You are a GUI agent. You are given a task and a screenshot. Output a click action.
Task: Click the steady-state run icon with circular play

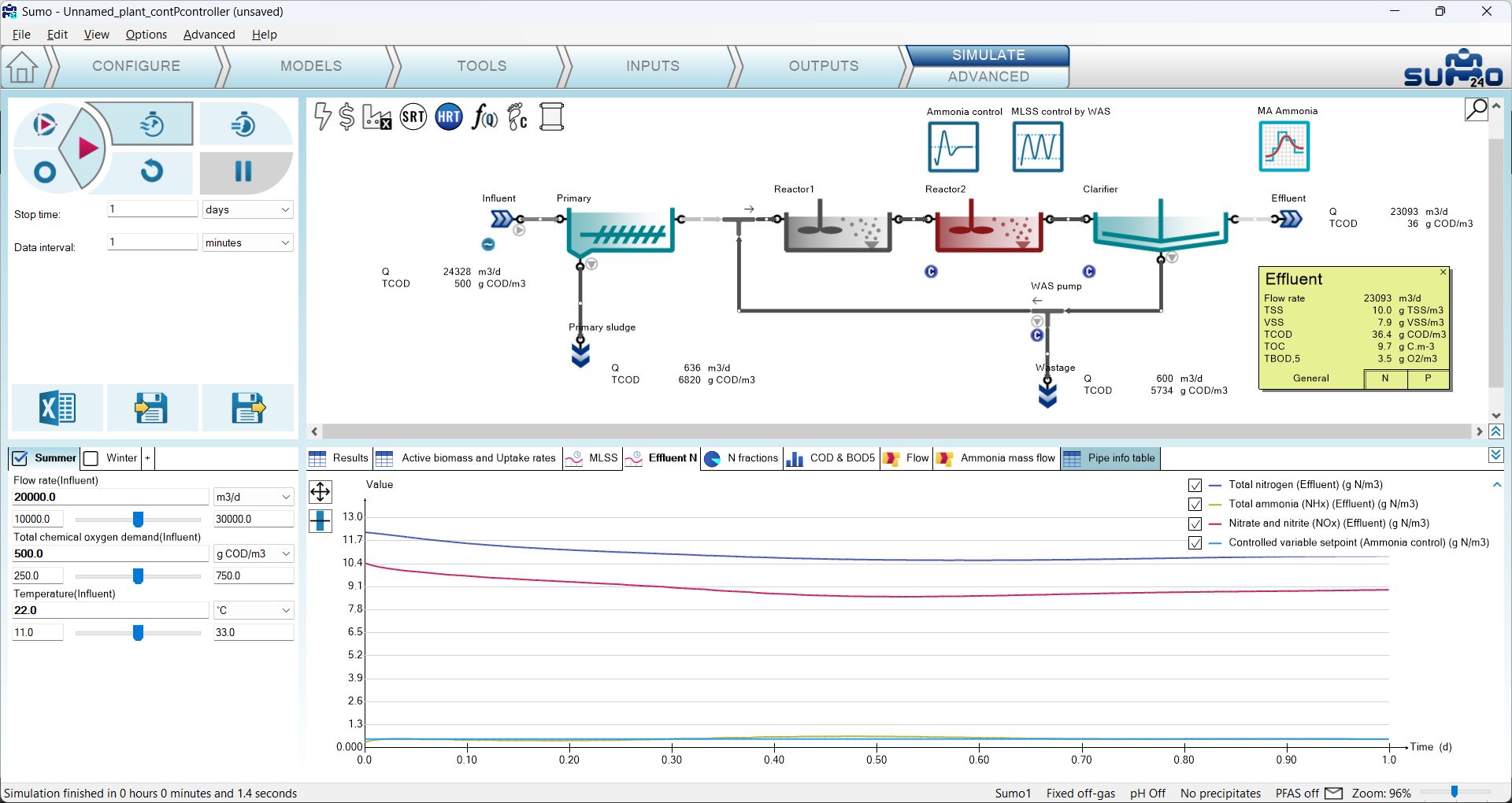[45, 124]
